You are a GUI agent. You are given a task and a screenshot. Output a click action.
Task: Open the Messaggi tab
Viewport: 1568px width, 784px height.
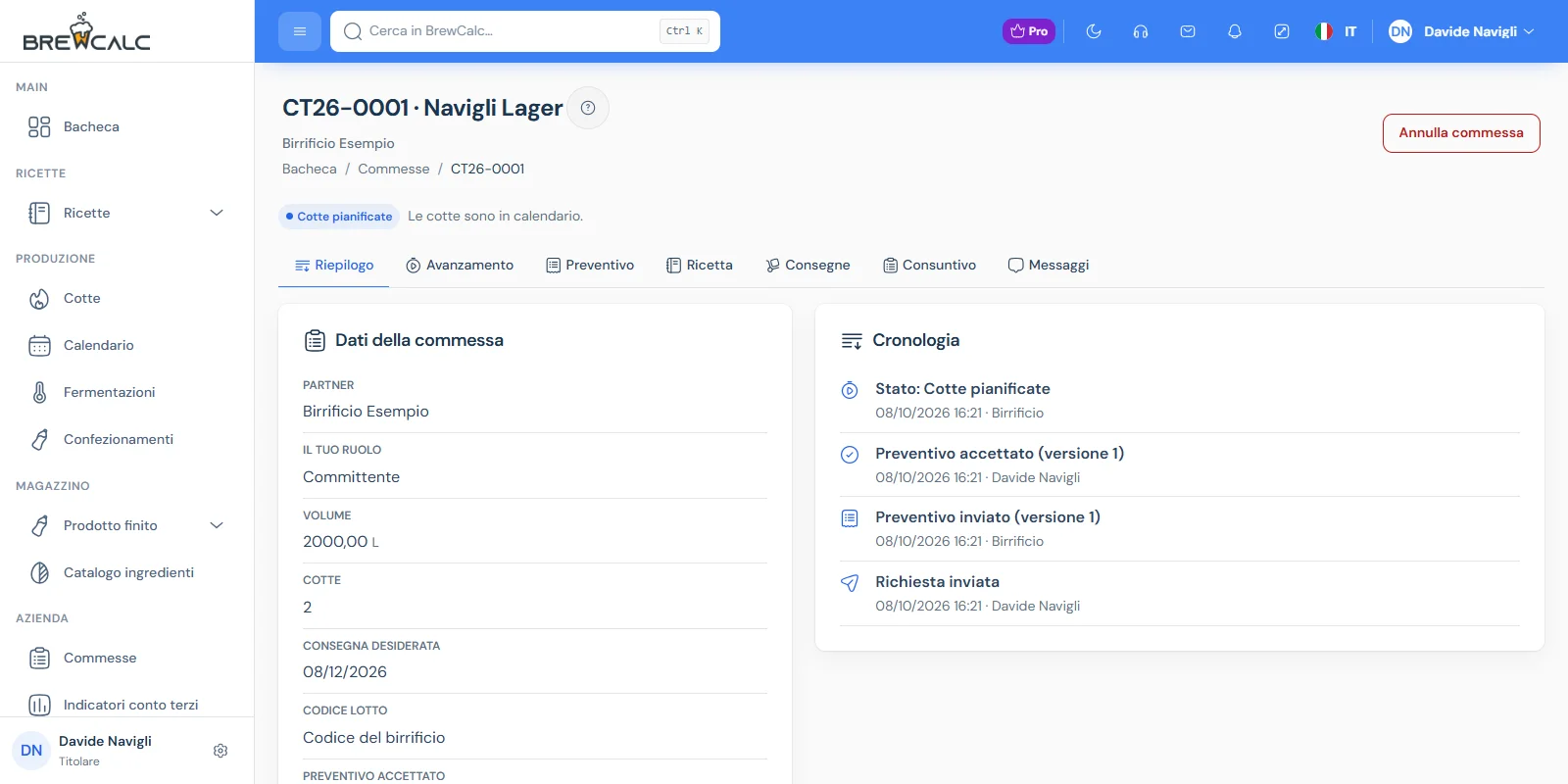coord(1049,266)
